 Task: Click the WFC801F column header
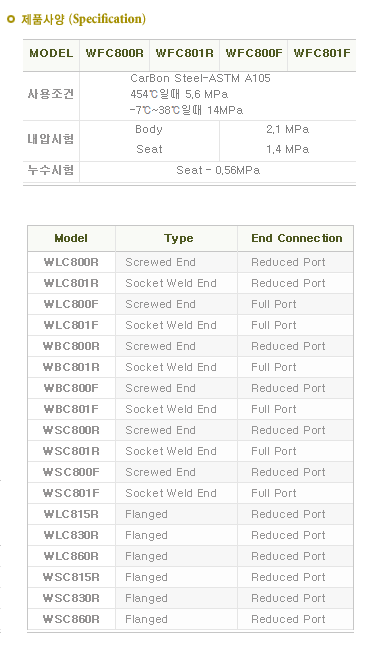(x=322, y=53)
